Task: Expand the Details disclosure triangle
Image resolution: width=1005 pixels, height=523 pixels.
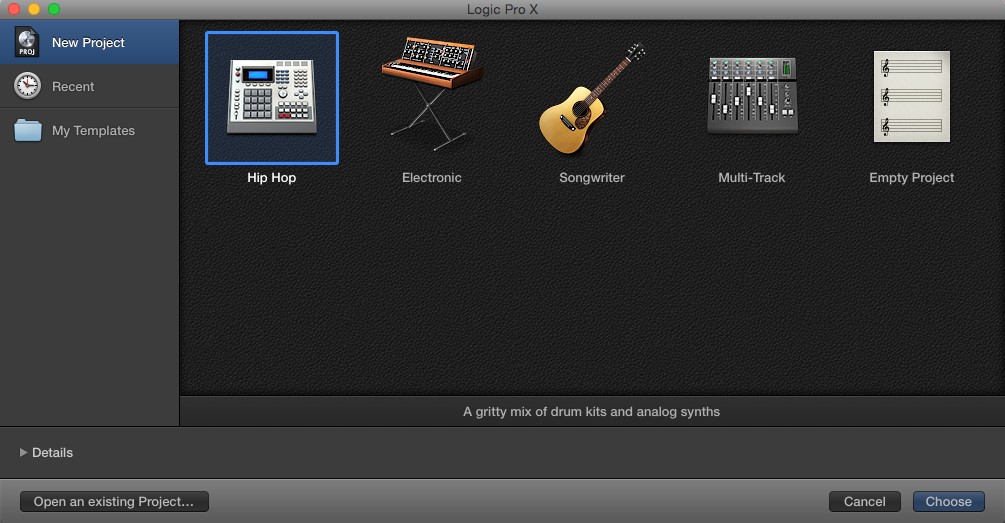Action: 23,452
